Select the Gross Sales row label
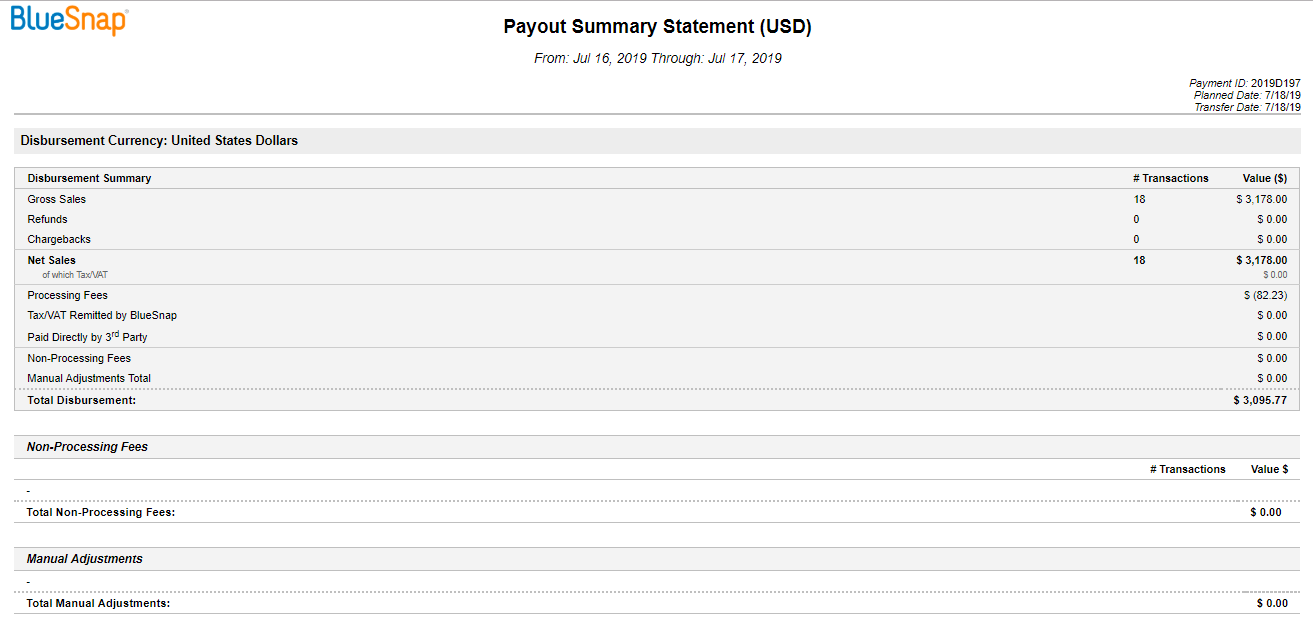1313x622 pixels. [x=56, y=199]
